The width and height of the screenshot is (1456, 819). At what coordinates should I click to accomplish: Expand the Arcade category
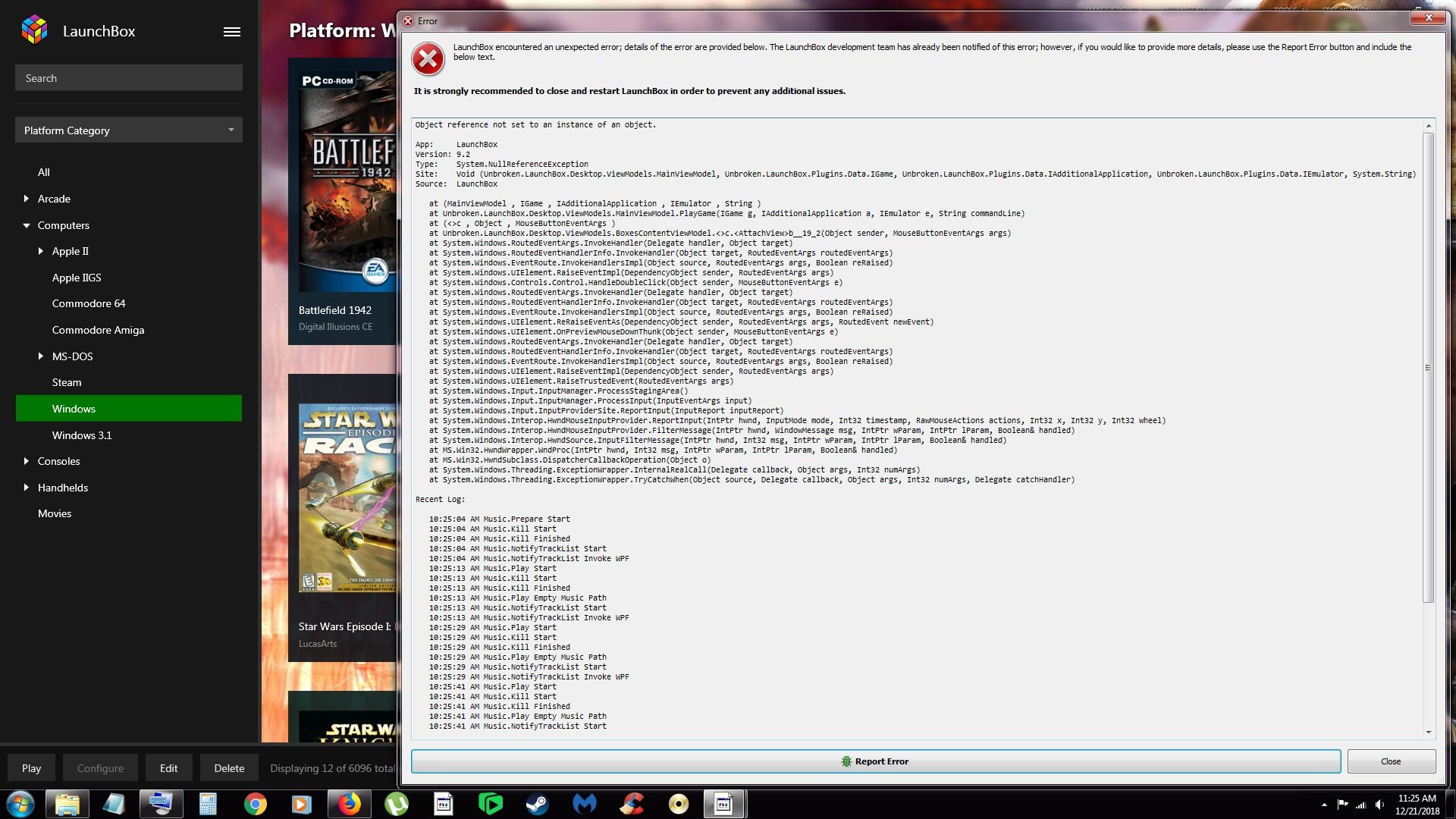[x=27, y=199]
